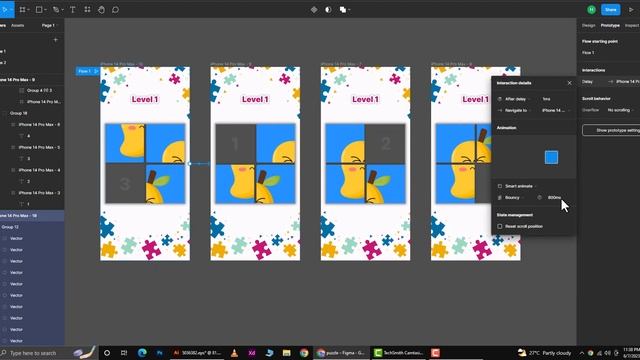Switch to the Assets tab

[18, 25]
